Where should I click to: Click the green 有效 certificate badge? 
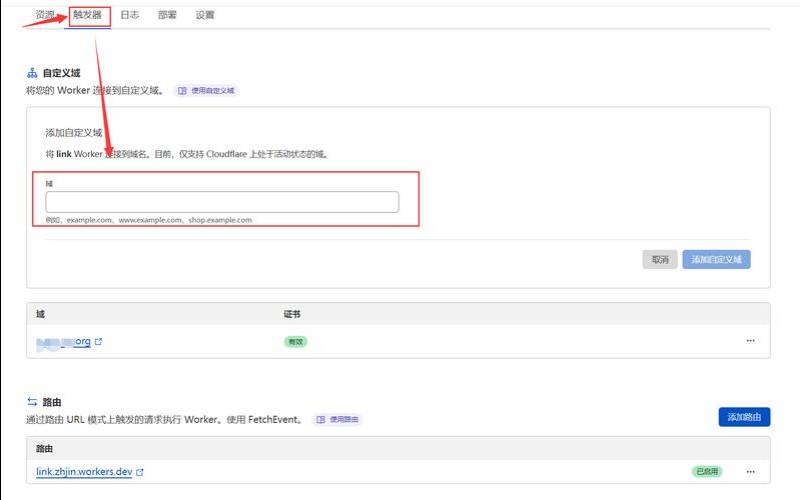click(294, 341)
